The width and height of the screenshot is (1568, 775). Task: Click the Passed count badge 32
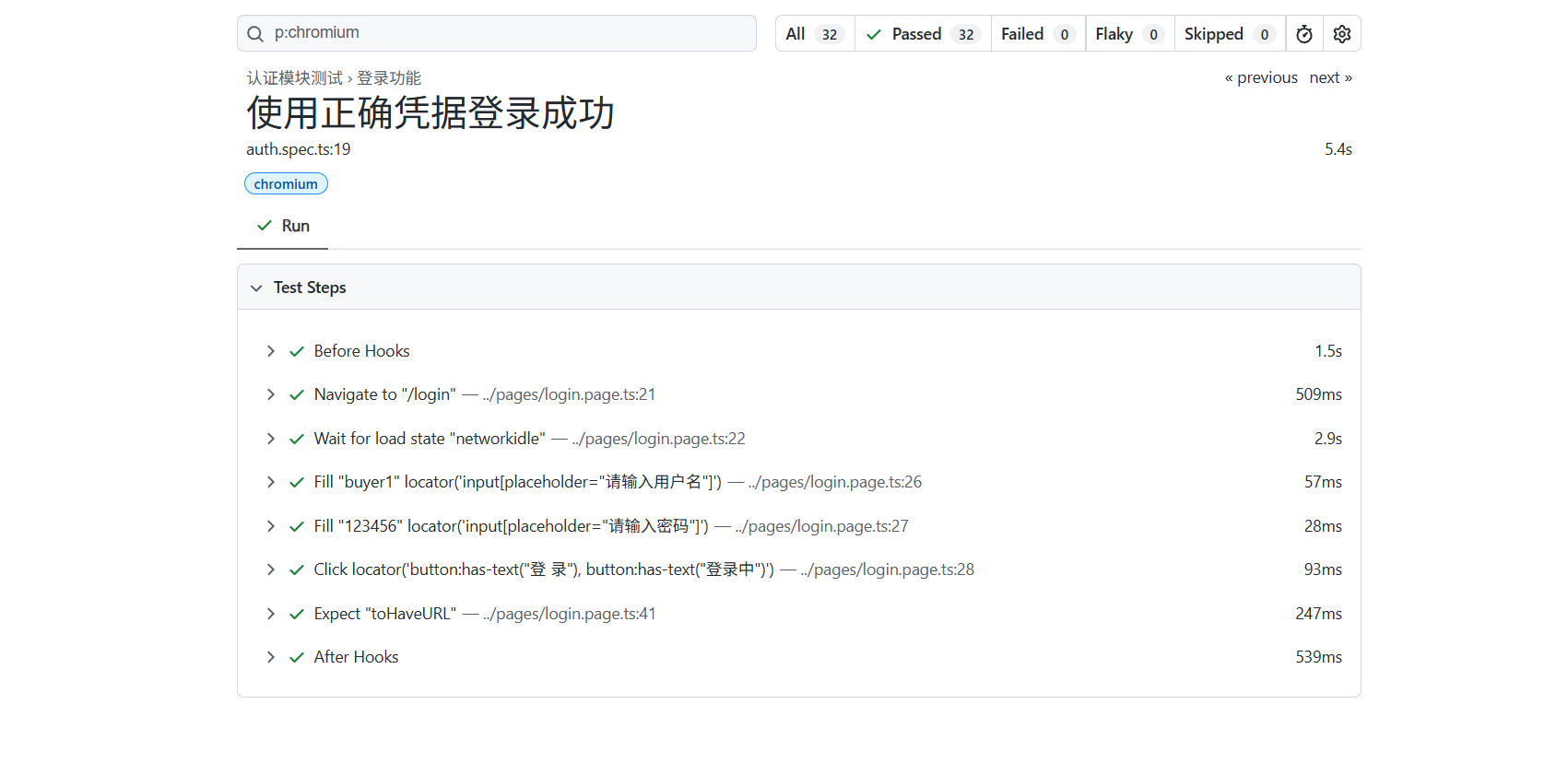pyautogui.click(x=966, y=34)
